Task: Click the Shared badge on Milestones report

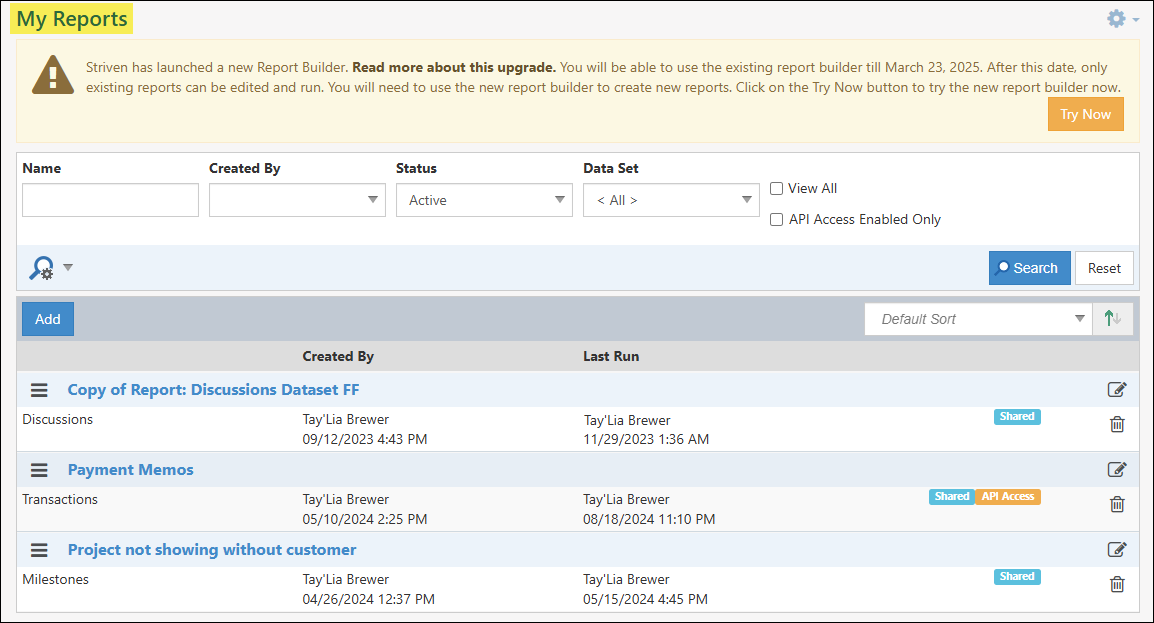Action: (1017, 576)
